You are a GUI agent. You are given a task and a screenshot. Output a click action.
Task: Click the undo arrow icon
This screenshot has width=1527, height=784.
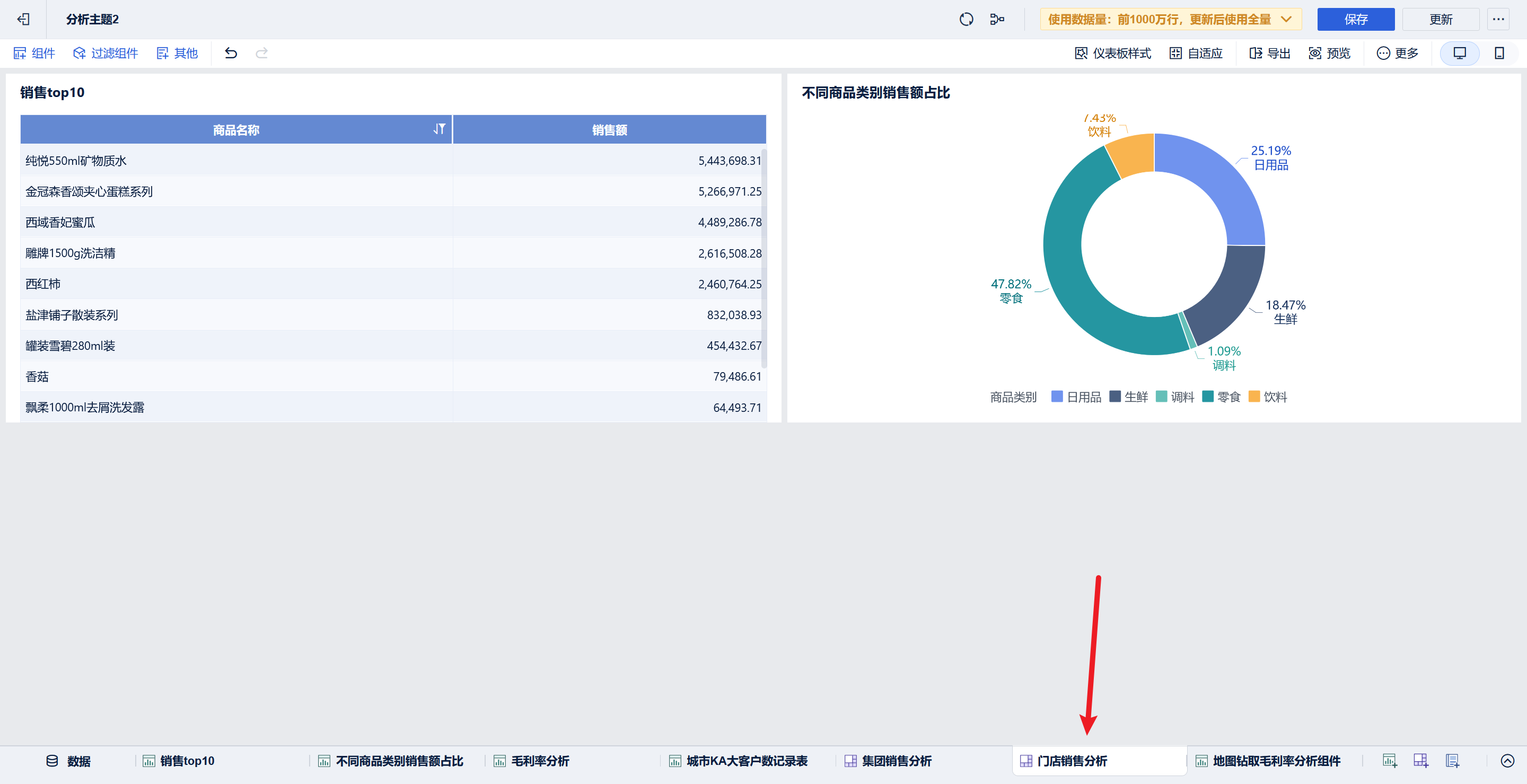coord(231,54)
